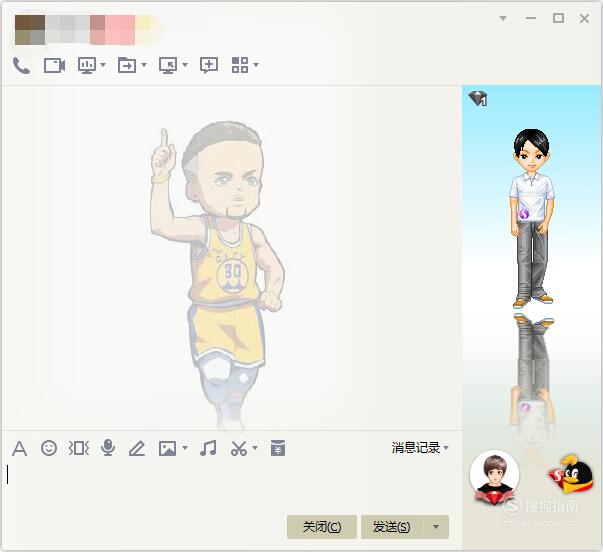This screenshot has width=603, height=552.
Task: Open 消息记录 message history
Action: [416, 448]
